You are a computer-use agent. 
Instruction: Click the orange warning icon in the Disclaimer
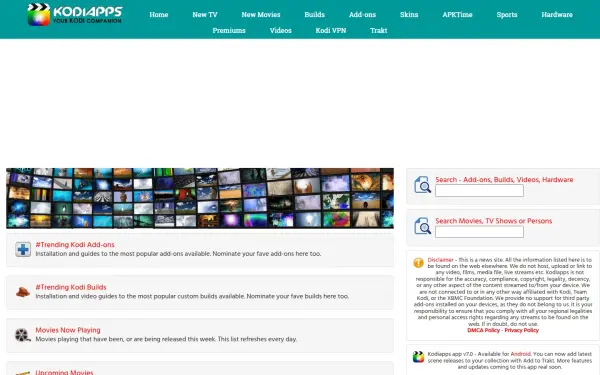pyautogui.click(x=418, y=262)
